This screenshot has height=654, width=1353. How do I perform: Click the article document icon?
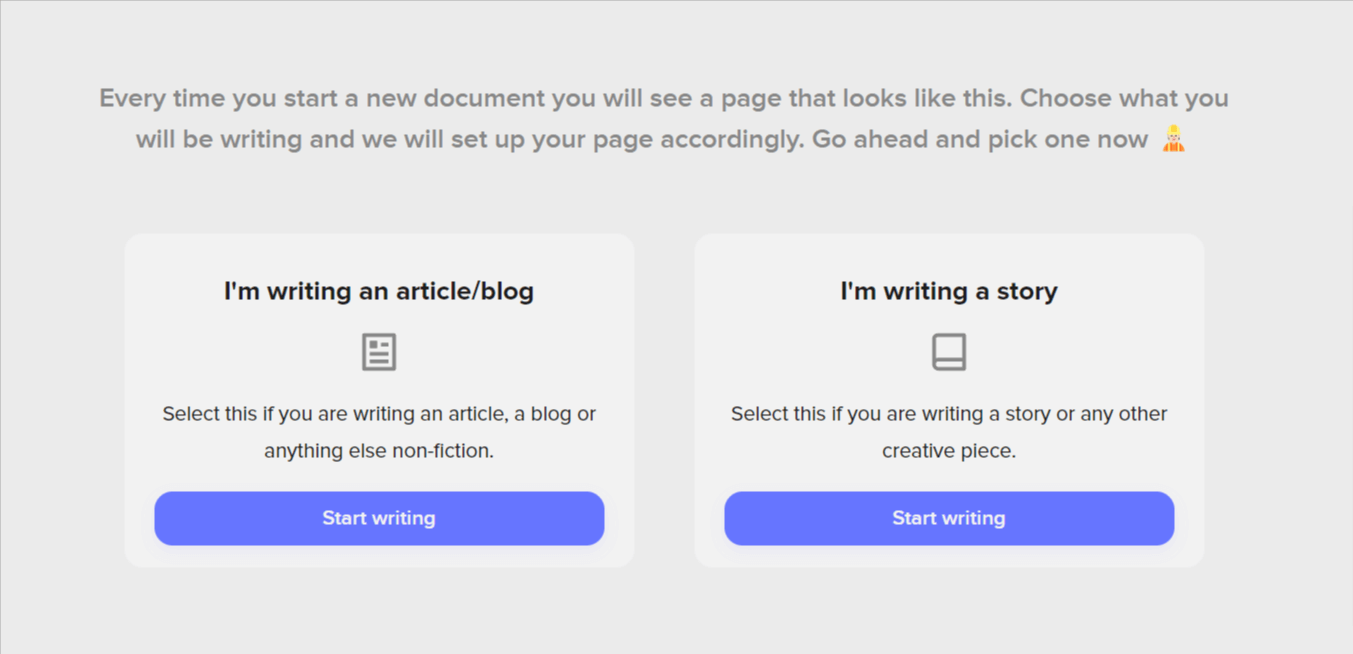pyautogui.click(x=379, y=352)
